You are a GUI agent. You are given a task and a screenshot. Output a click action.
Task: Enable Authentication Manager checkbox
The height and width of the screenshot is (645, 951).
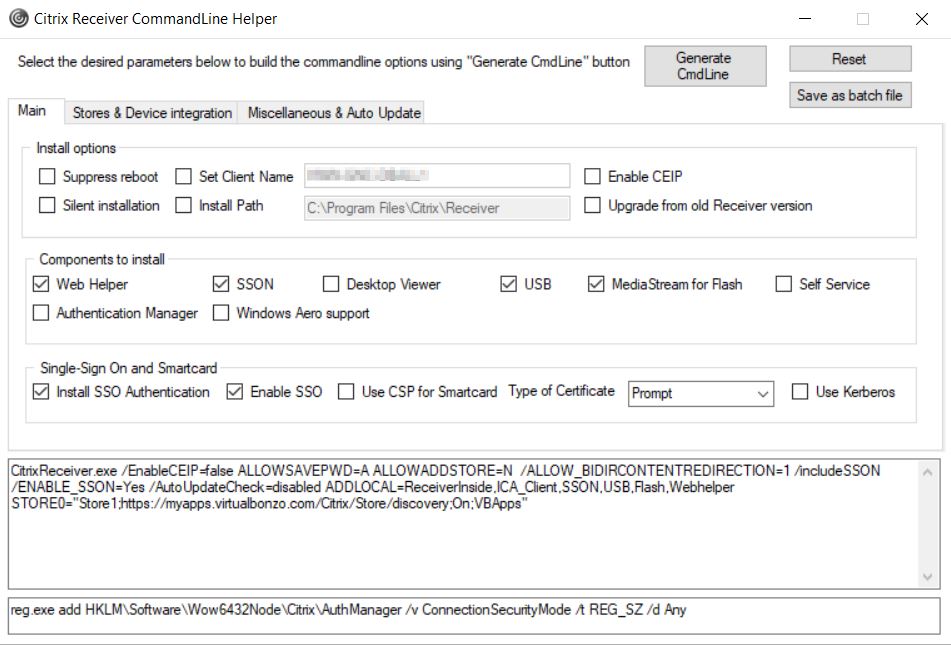click(x=41, y=313)
